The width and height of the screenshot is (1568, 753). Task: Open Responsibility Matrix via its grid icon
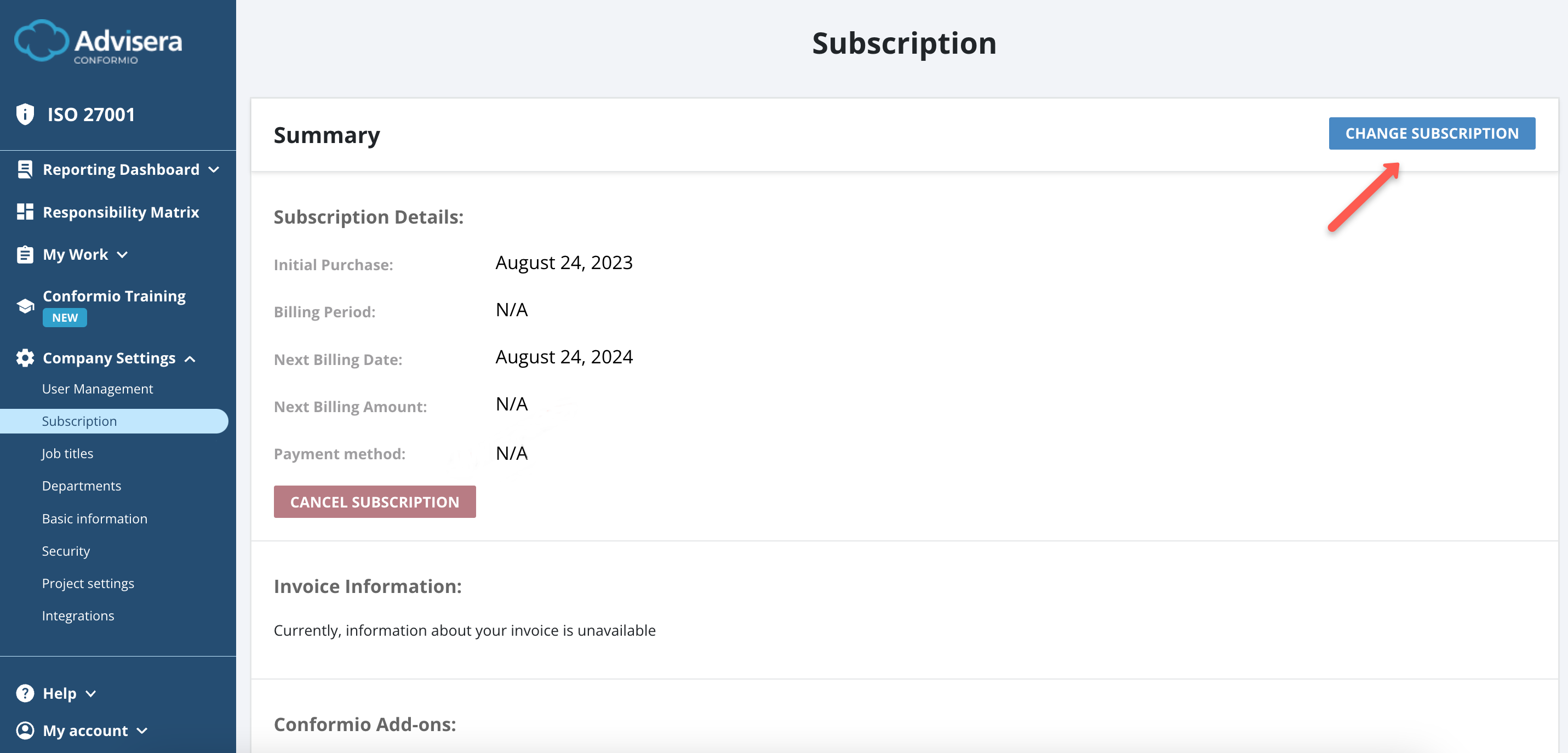click(24, 212)
